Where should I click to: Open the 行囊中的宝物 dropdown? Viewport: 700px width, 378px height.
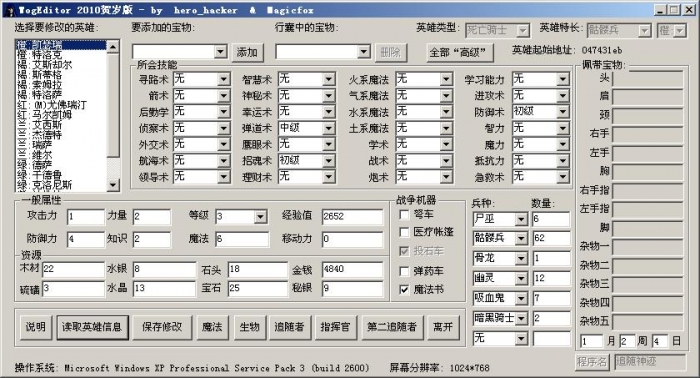coord(364,52)
